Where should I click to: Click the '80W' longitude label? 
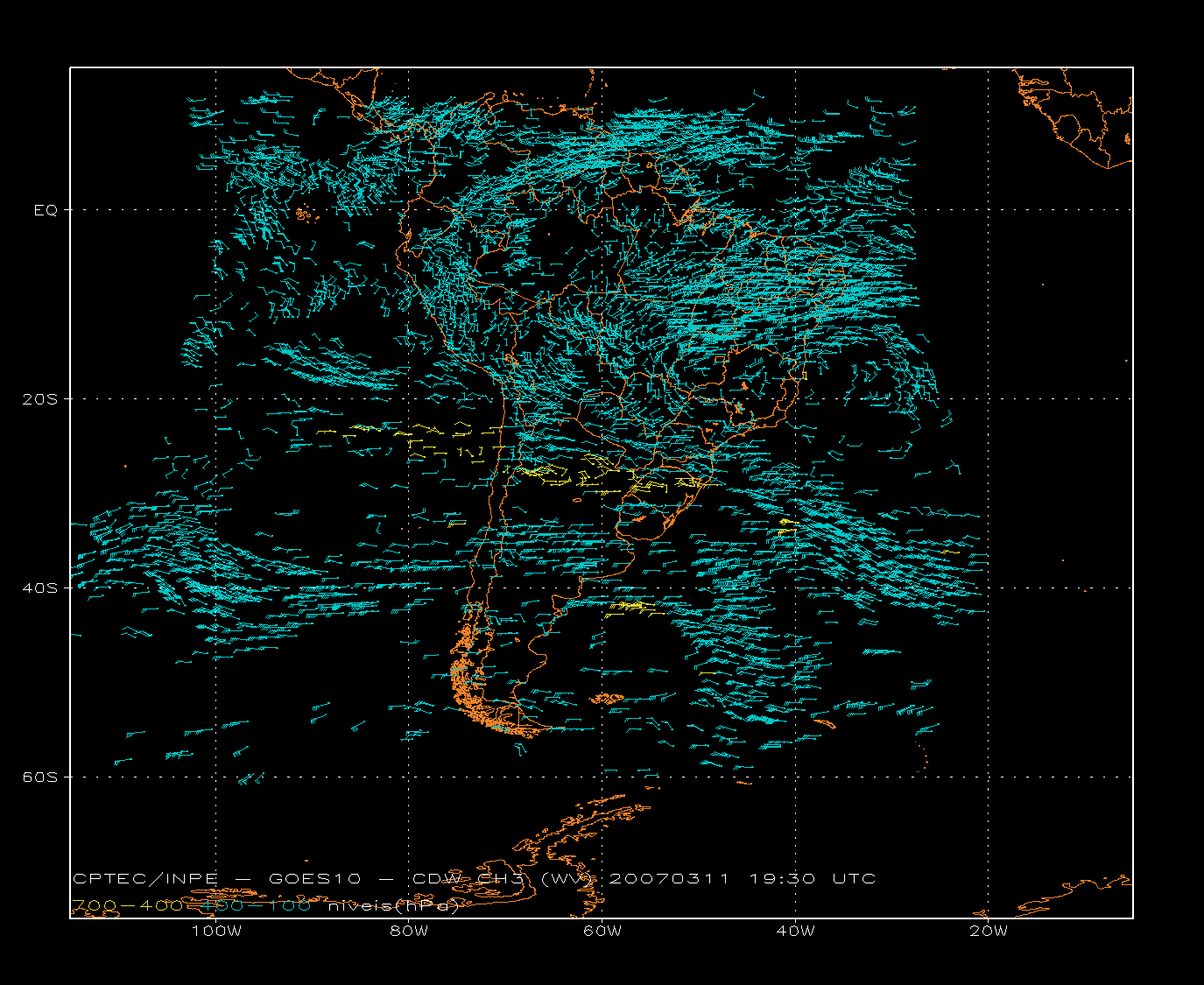(410, 931)
